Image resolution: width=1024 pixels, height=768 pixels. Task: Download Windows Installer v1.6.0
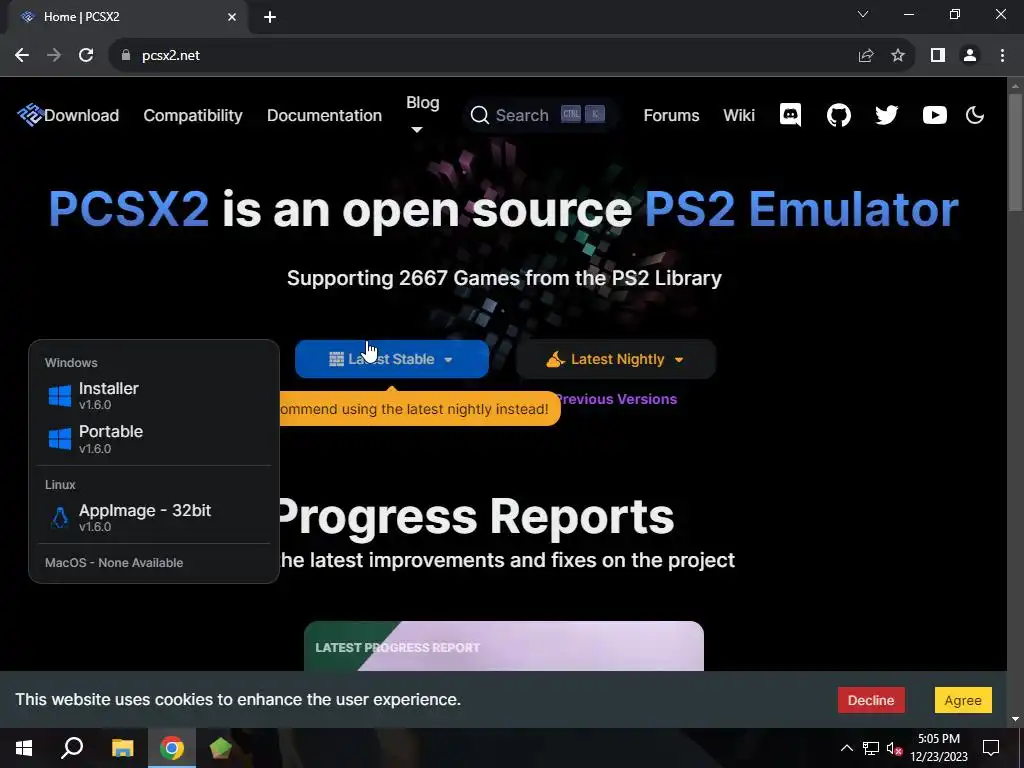(154, 395)
